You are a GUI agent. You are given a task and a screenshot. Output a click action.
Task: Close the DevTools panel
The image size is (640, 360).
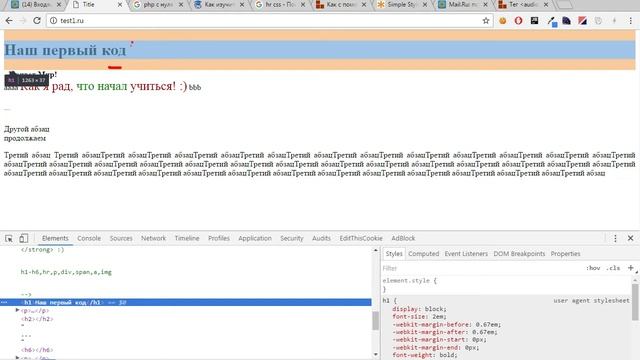coord(630,238)
